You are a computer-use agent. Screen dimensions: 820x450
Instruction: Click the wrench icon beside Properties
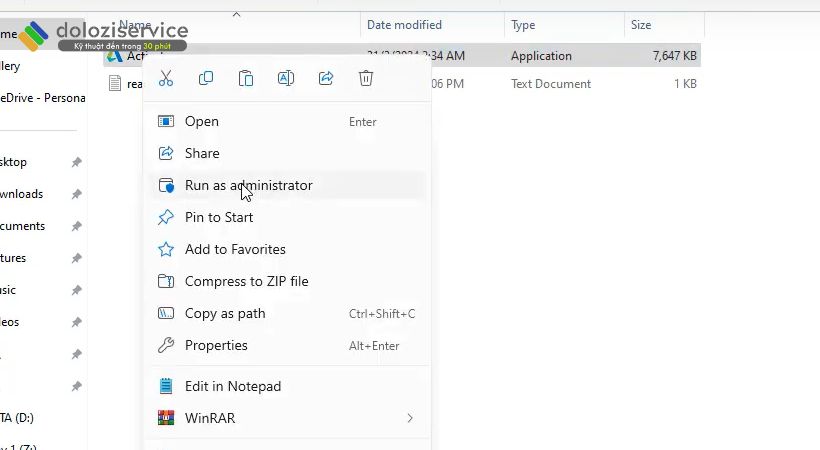(166, 345)
